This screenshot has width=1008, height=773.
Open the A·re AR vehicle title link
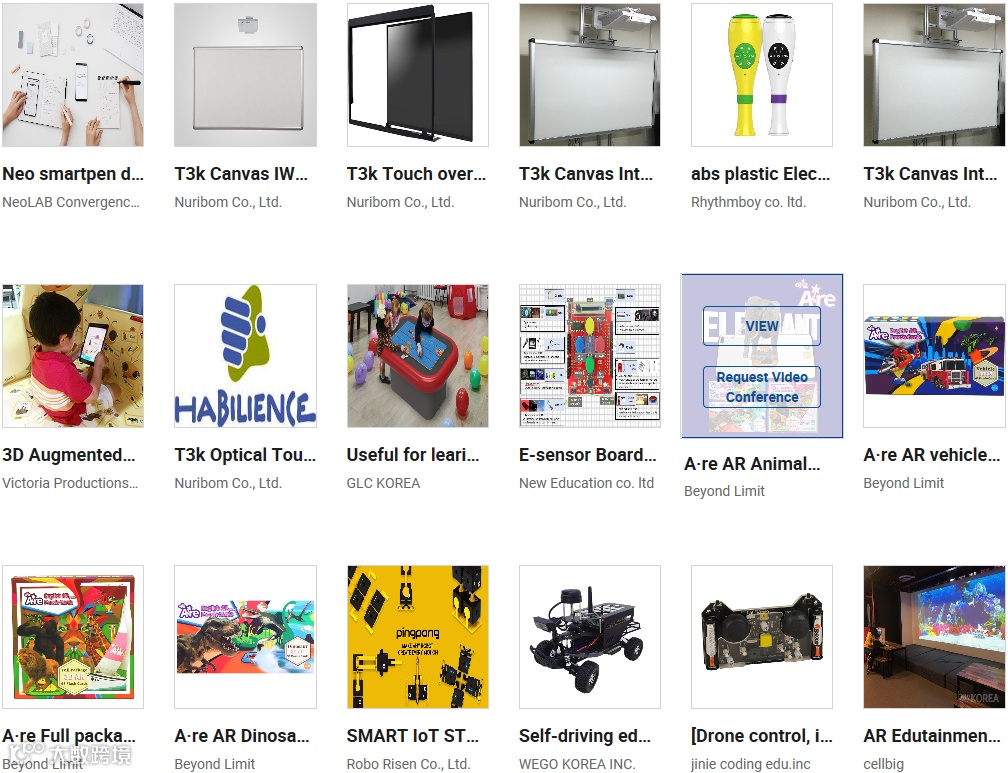[x=932, y=455]
